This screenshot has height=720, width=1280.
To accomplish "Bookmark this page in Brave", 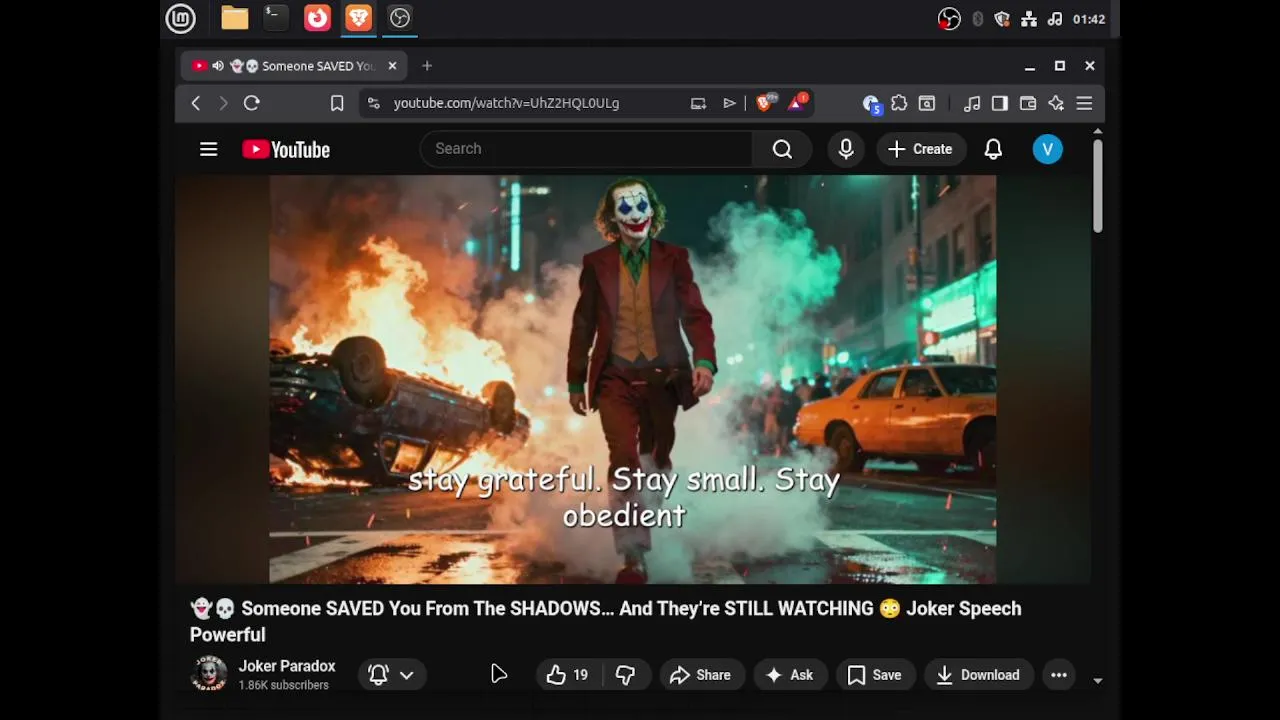I will pyautogui.click(x=337, y=103).
